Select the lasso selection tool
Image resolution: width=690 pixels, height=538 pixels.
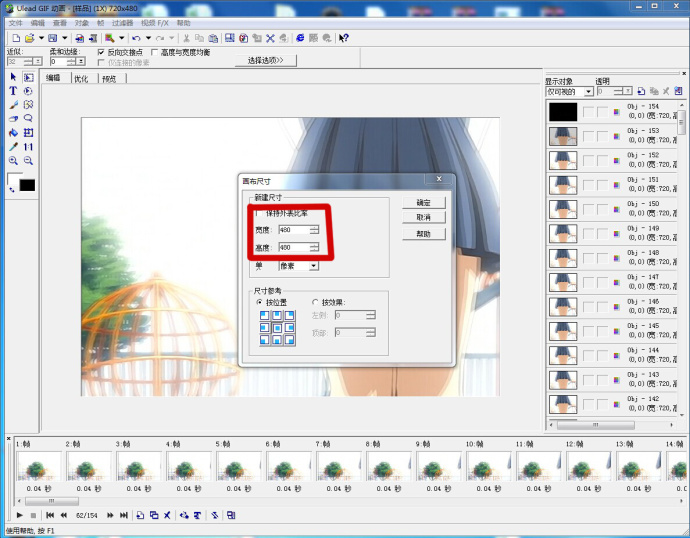28,118
